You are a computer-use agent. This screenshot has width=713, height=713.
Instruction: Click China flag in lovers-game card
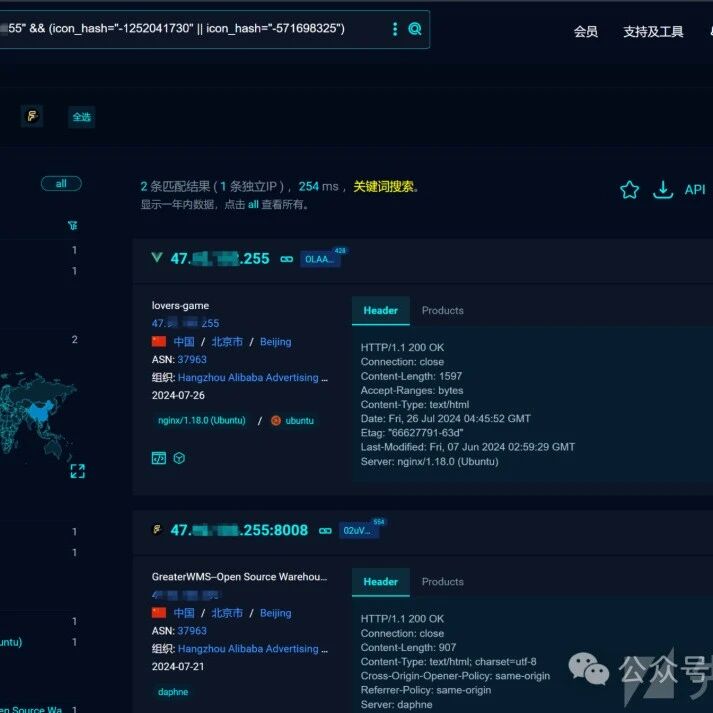point(159,341)
